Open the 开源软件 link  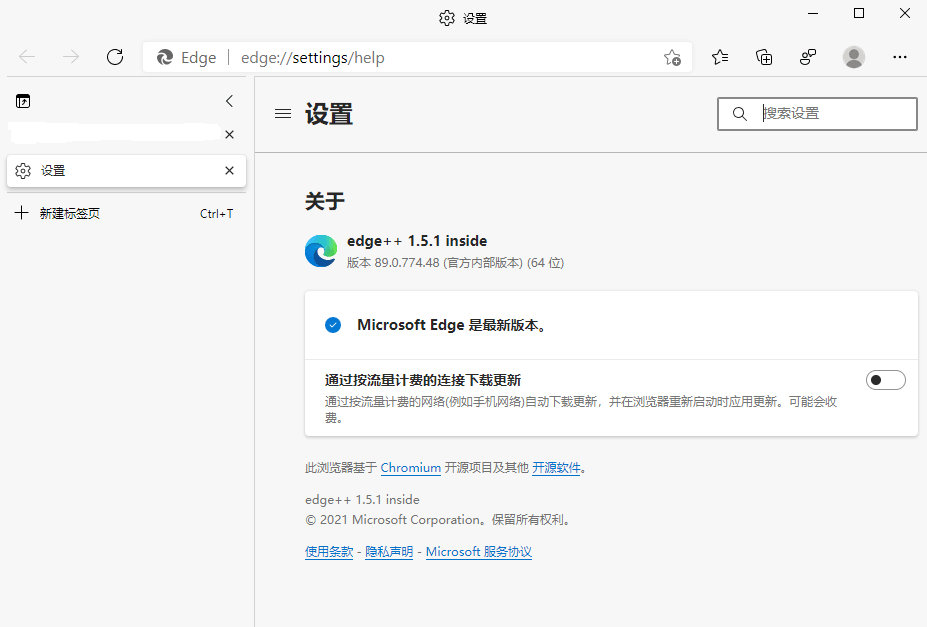point(556,467)
